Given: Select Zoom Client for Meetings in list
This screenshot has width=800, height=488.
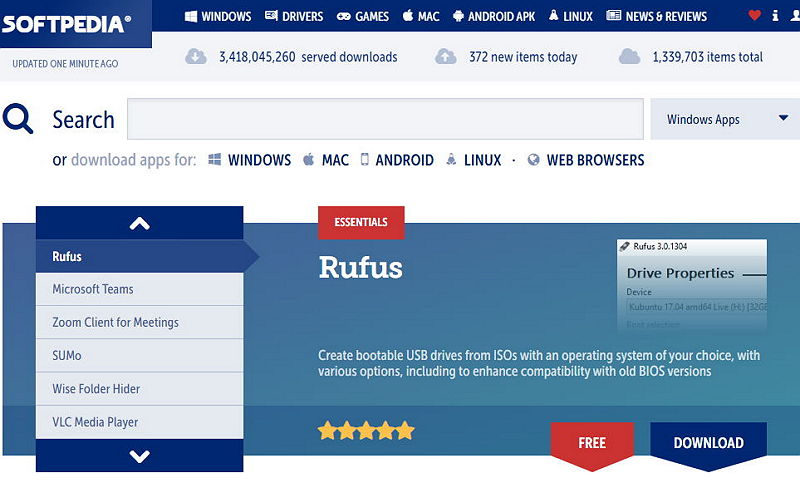Looking at the screenshot, I should pos(139,322).
